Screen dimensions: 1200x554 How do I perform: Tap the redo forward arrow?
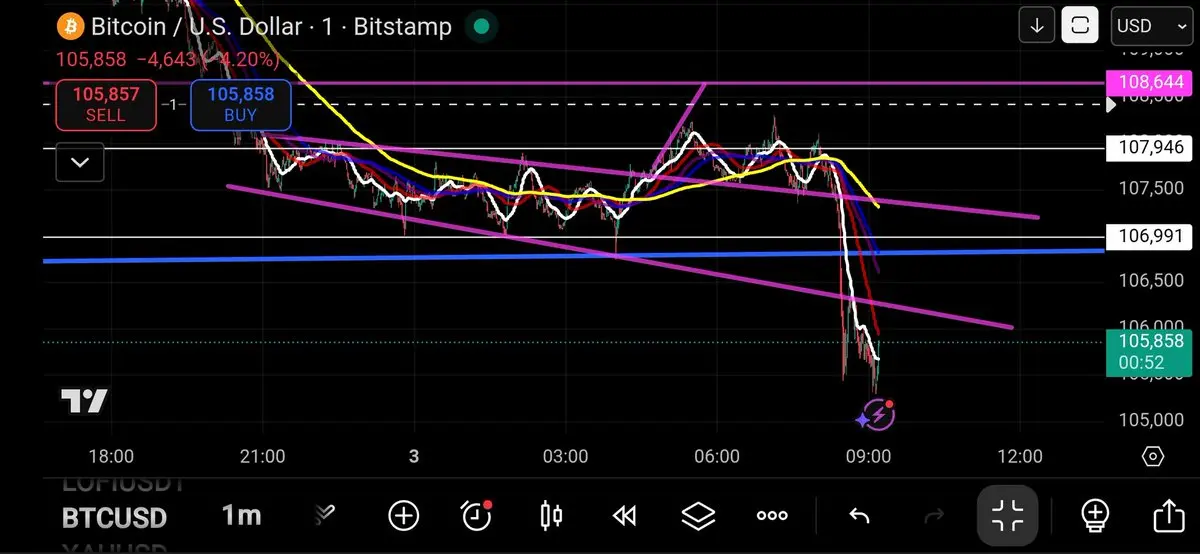pos(934,516)
